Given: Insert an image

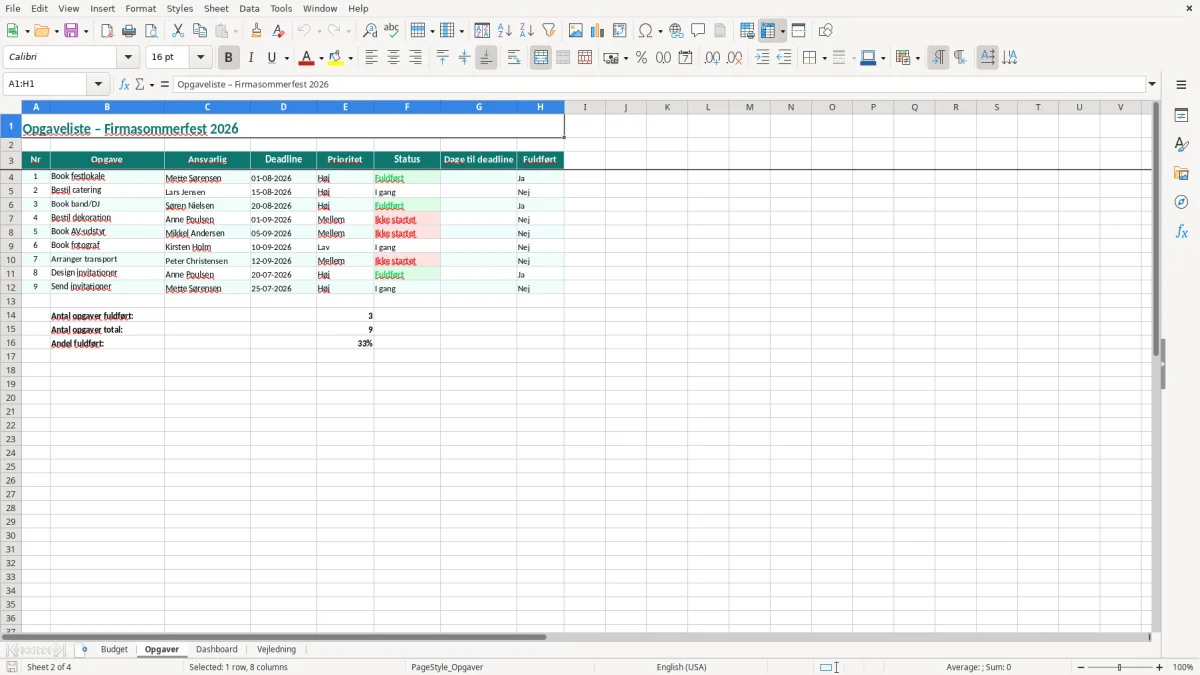Looking at the screenshot, I should coord(576,31).
